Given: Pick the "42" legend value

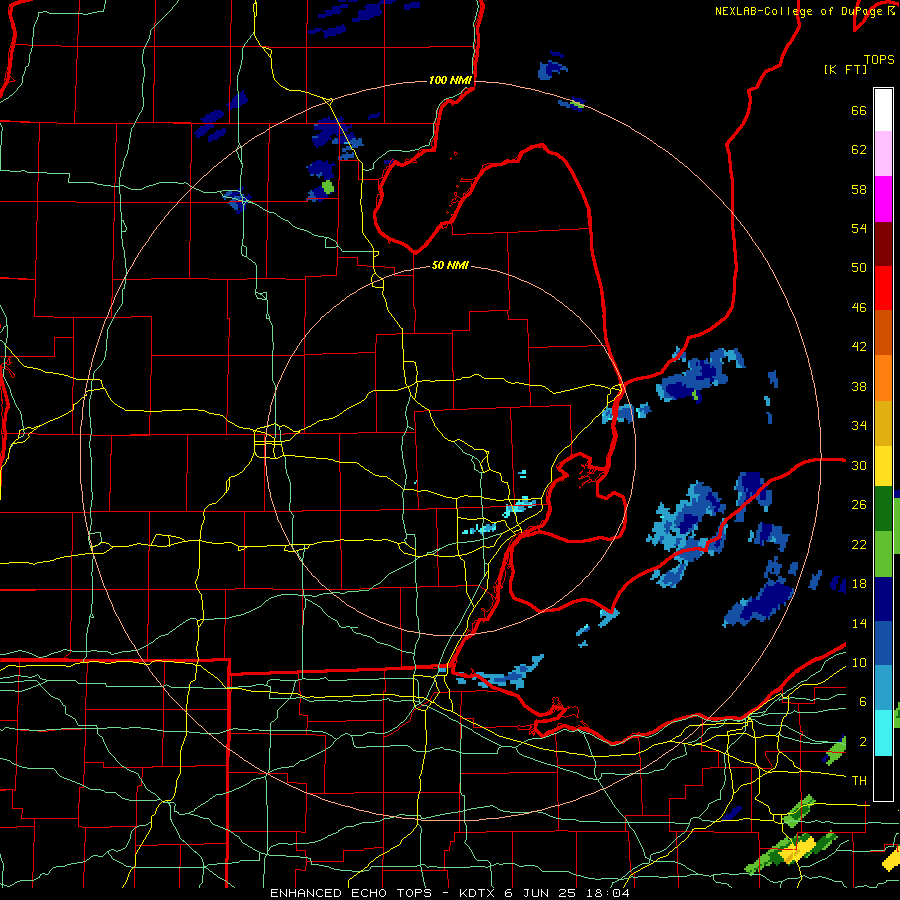Looking at the screenshot, I should [x=859, y=347].
